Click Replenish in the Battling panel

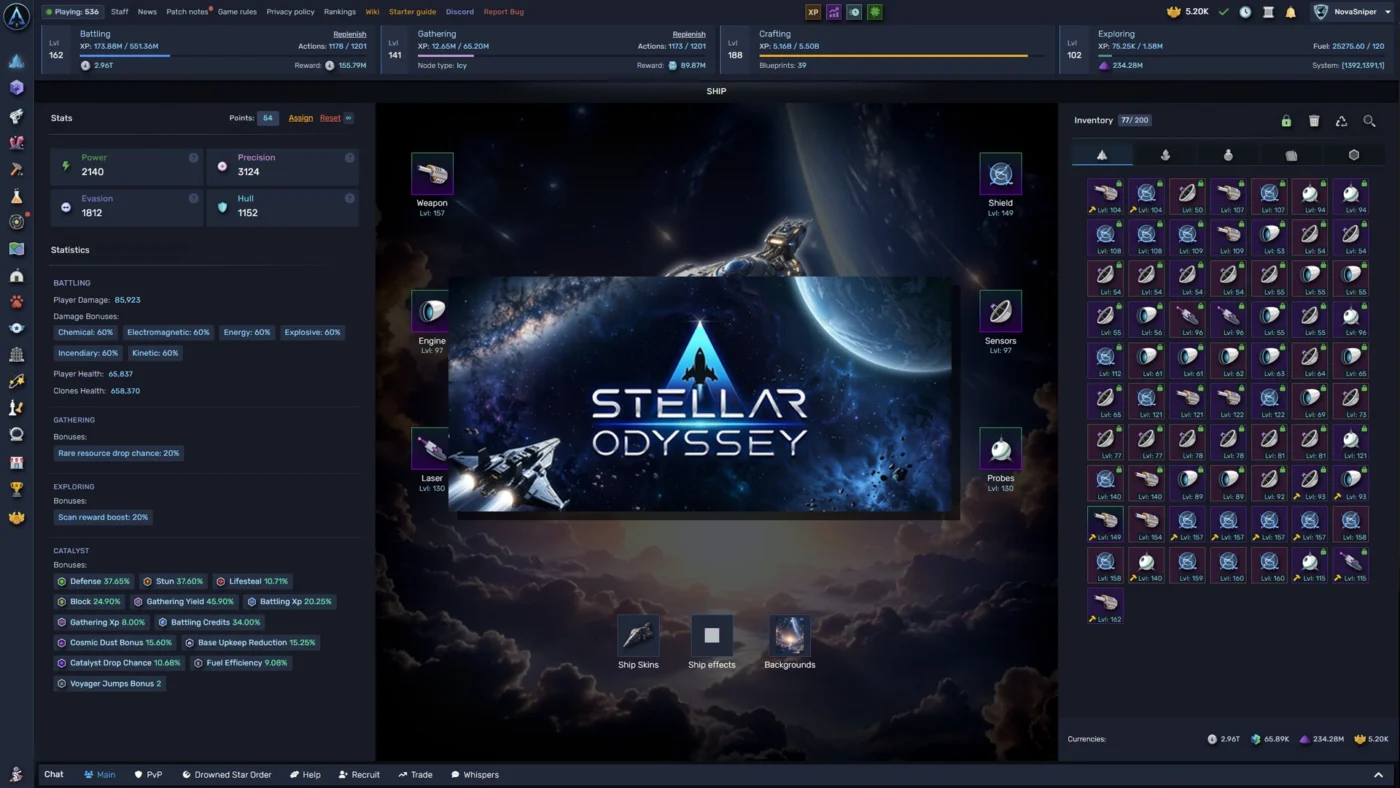350,34
